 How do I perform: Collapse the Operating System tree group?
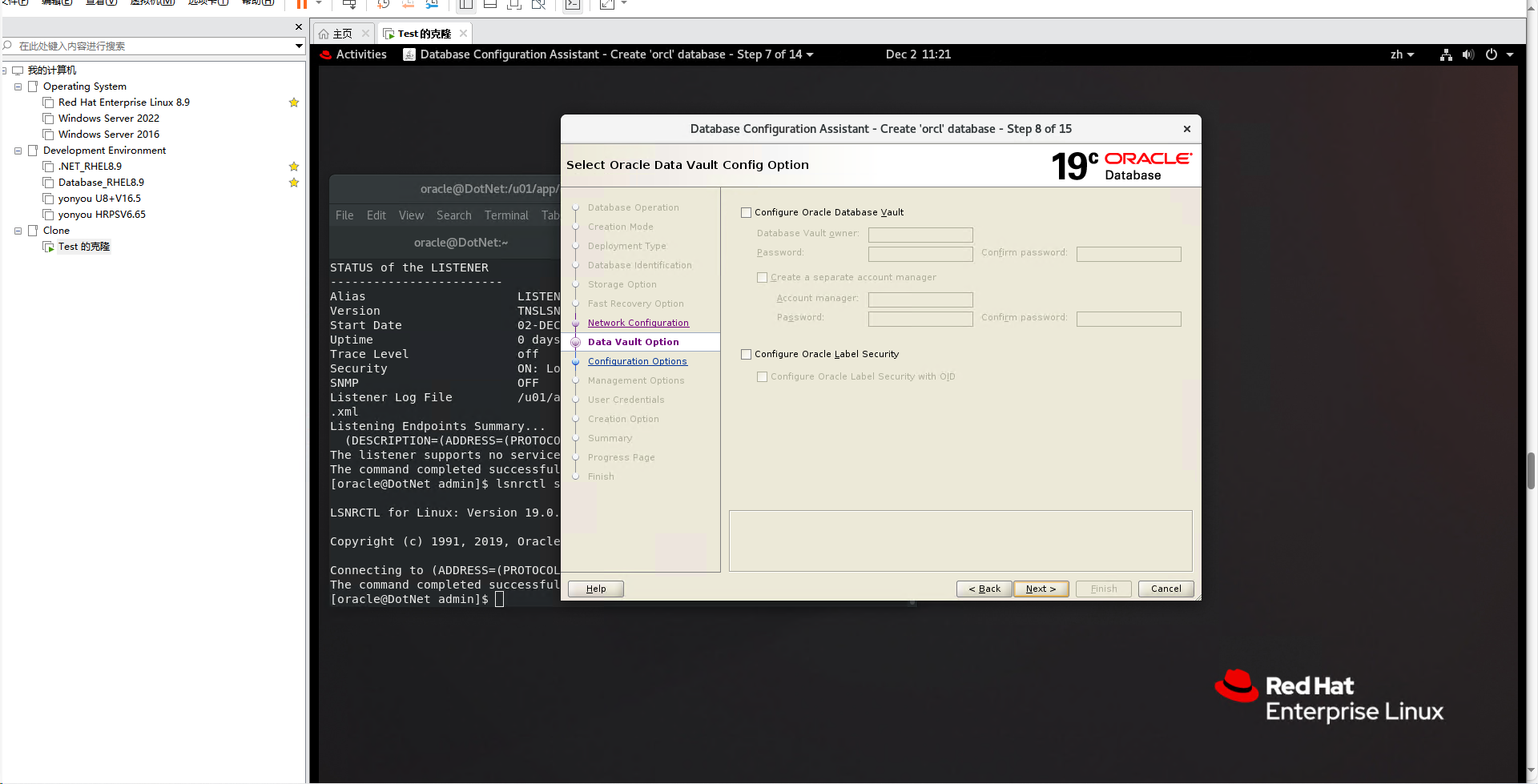click(18, 86)
